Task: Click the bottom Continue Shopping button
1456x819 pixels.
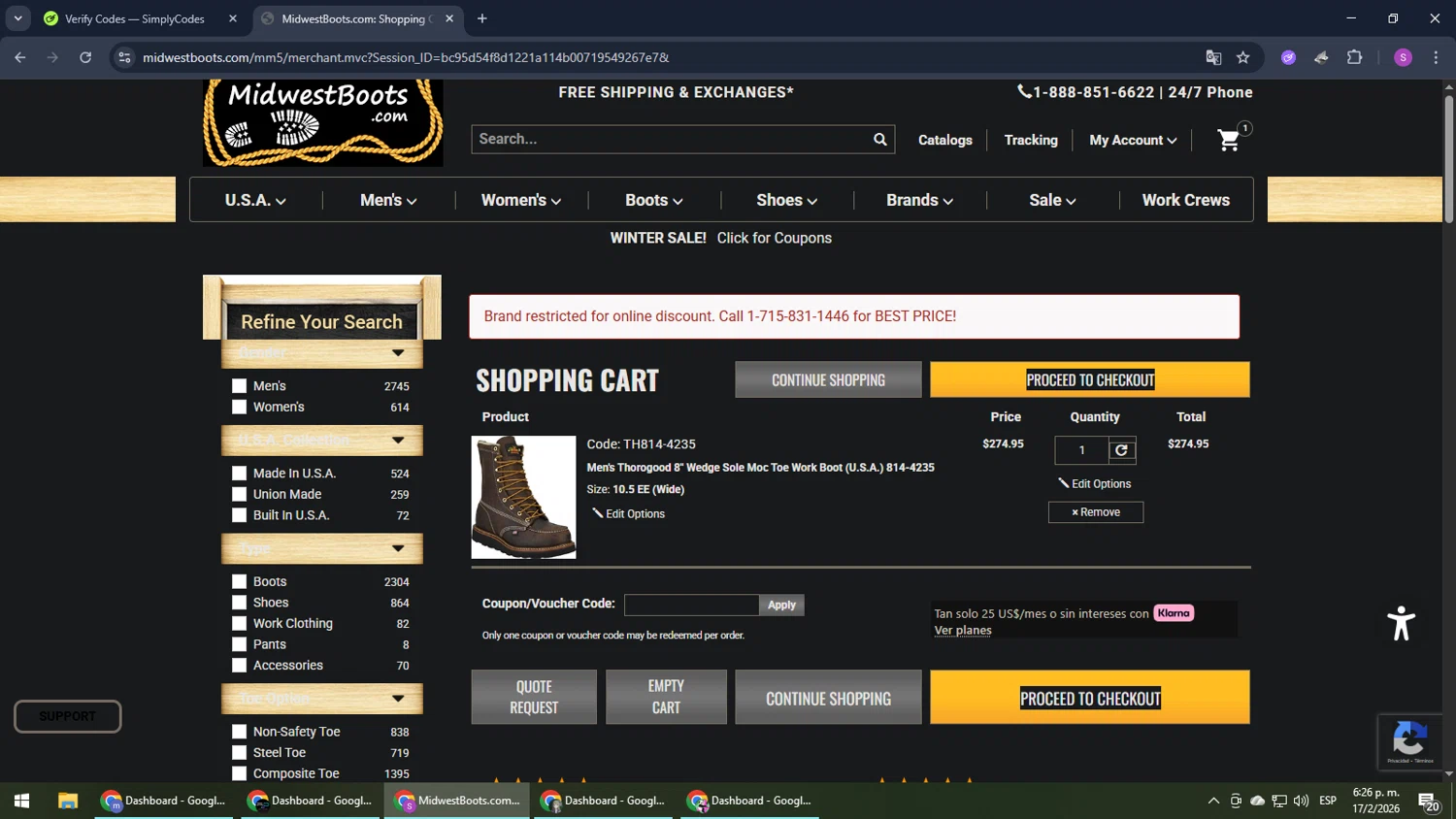Action: (828, 698)
